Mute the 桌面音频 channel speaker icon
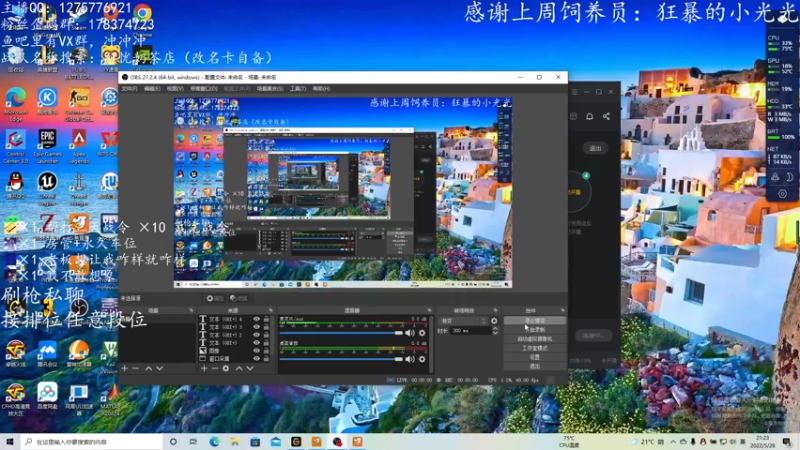The width and height of the screenshot is (800, 450). tap(410, 359)
